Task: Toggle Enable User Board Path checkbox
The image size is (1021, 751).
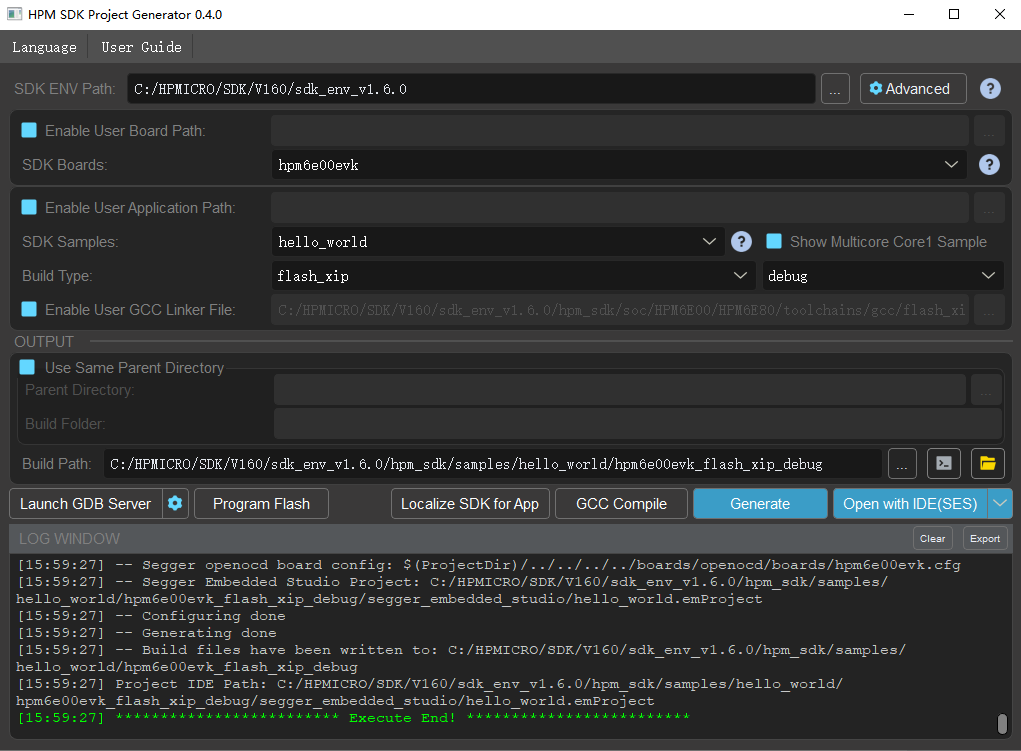Action: pos(29,130)
